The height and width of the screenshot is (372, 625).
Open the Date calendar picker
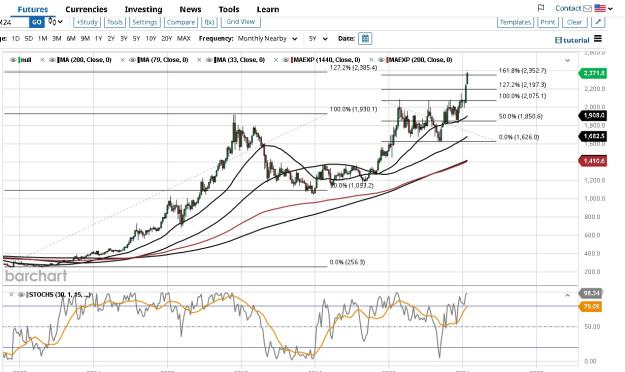point(365,39)
